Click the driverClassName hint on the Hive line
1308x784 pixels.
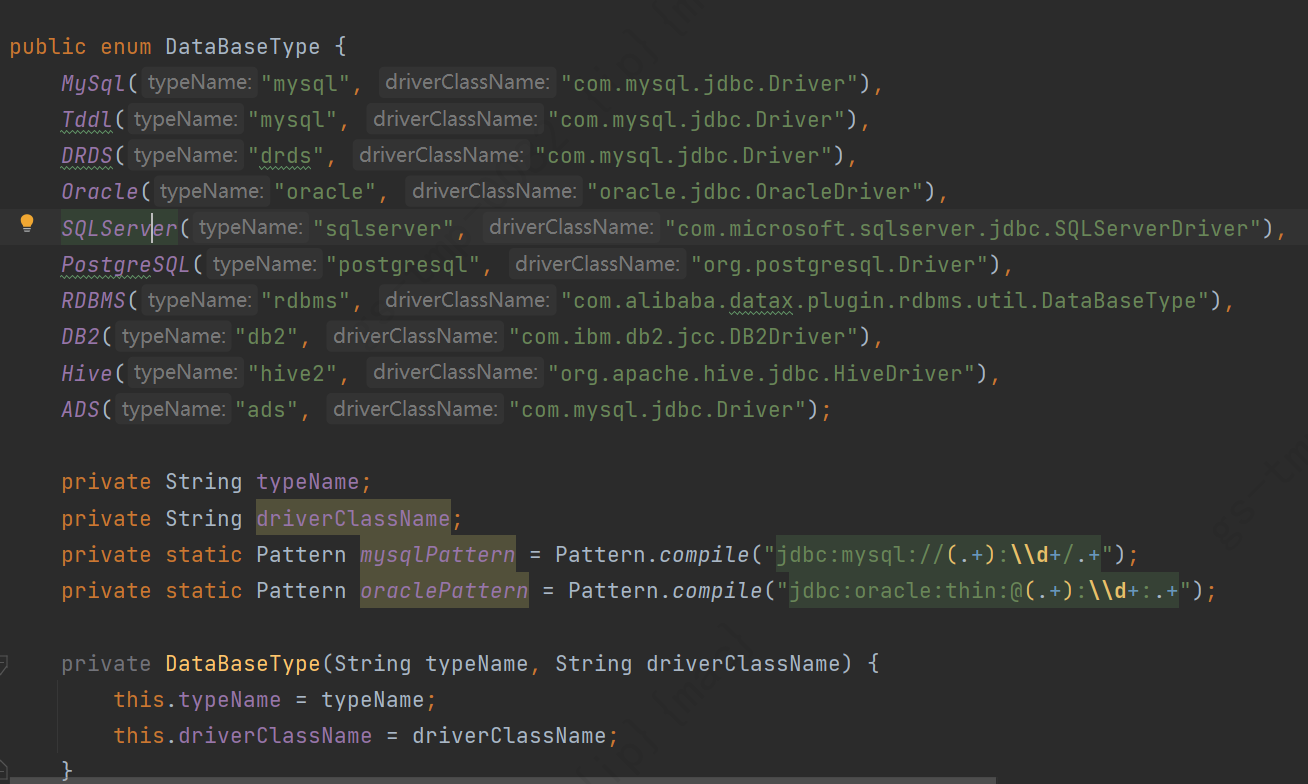tap(455, 372)
